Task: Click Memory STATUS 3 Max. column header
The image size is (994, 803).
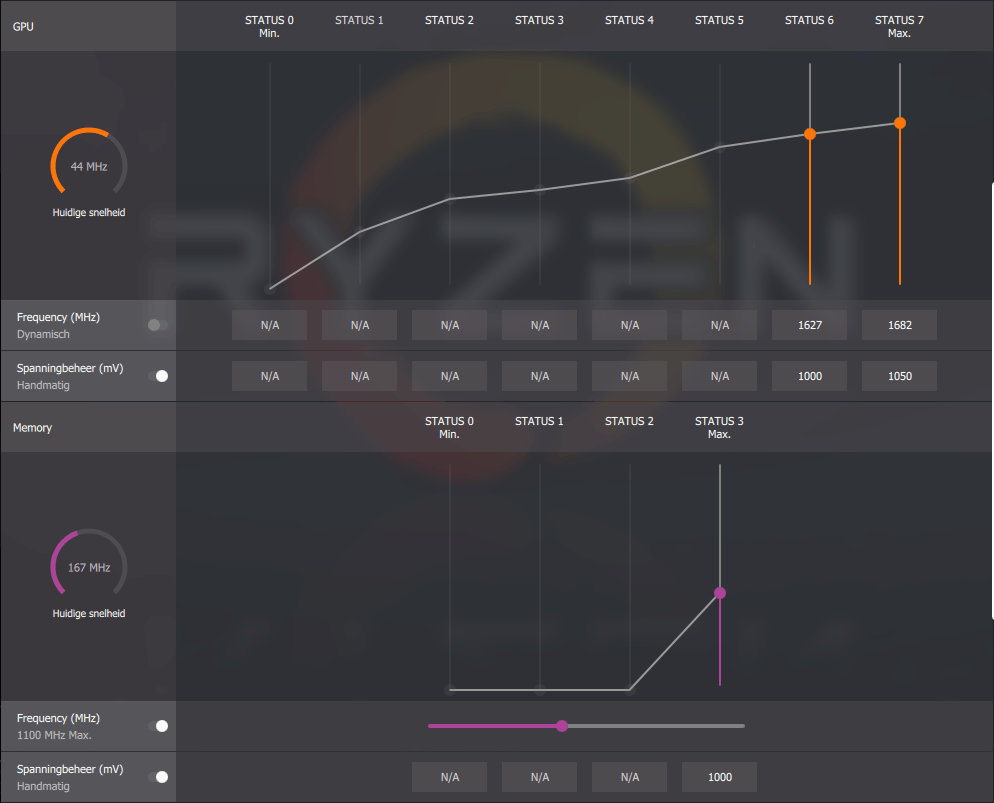Action: (x=719, y=427)
